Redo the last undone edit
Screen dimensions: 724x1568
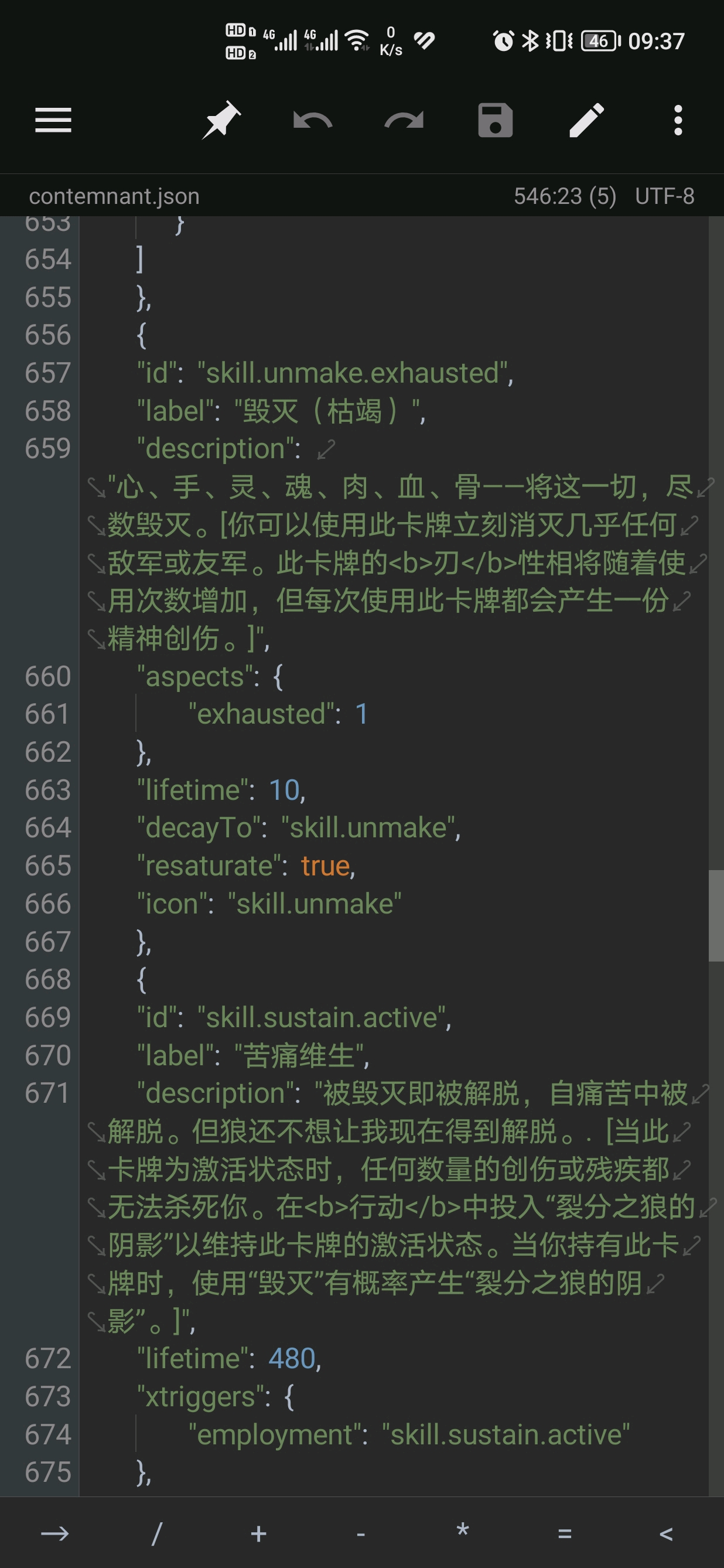tap(404, 121)
